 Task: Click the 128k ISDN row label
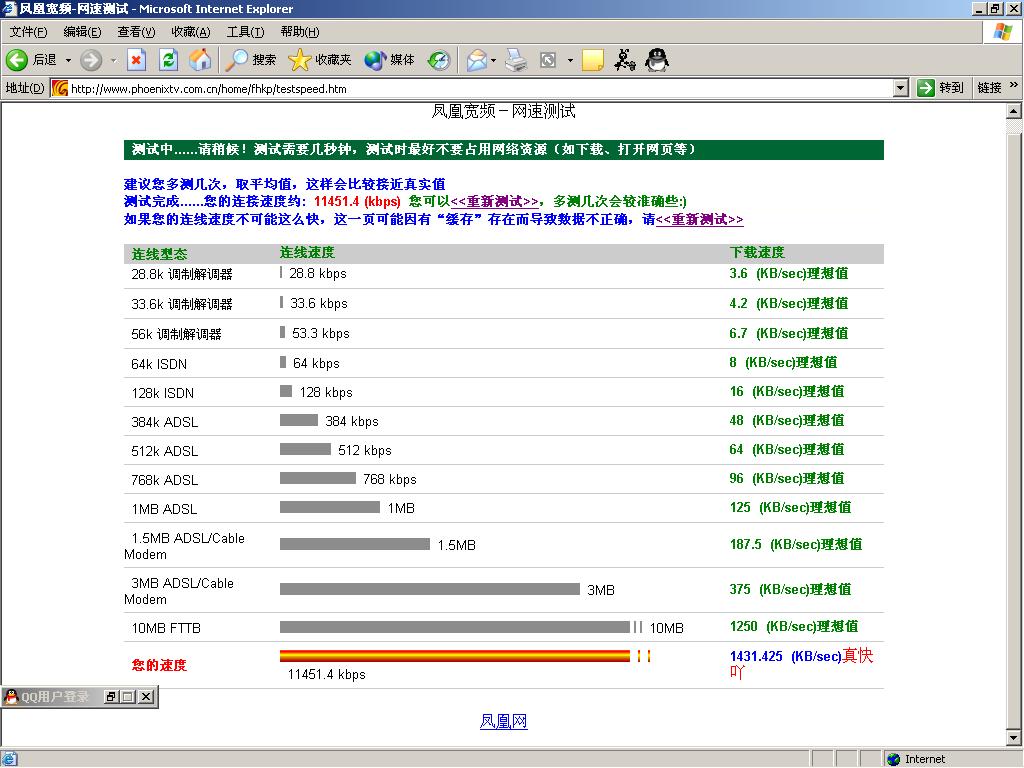pos(163,393)
